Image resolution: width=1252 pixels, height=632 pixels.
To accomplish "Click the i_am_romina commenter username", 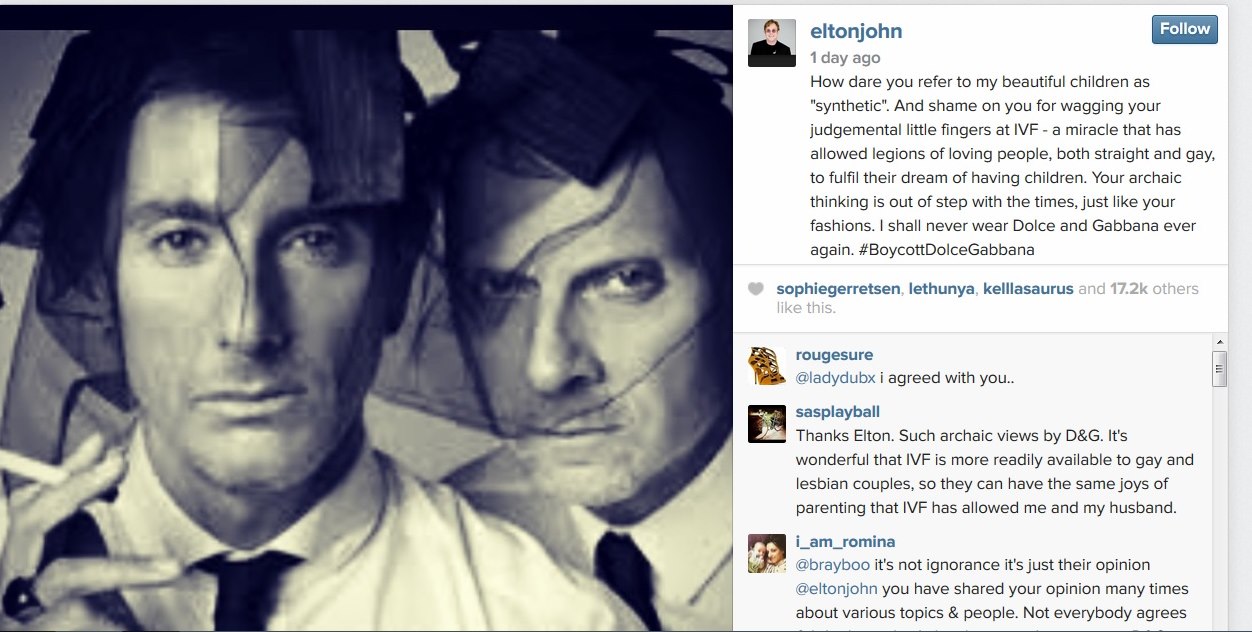I will coord(846,542).
